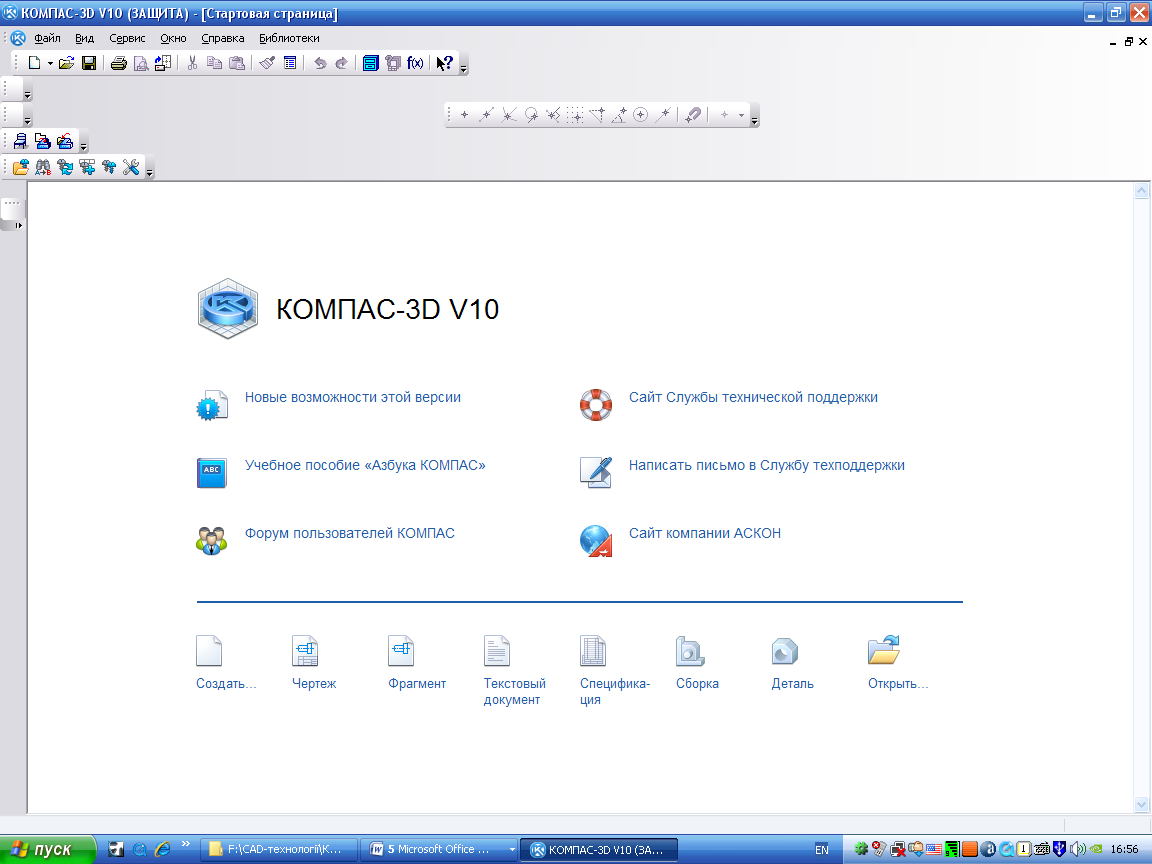The height and width of the screenshot is (864, 1152).
Task: Open Сайт компании АСКОН link
Action: [705, 533]
